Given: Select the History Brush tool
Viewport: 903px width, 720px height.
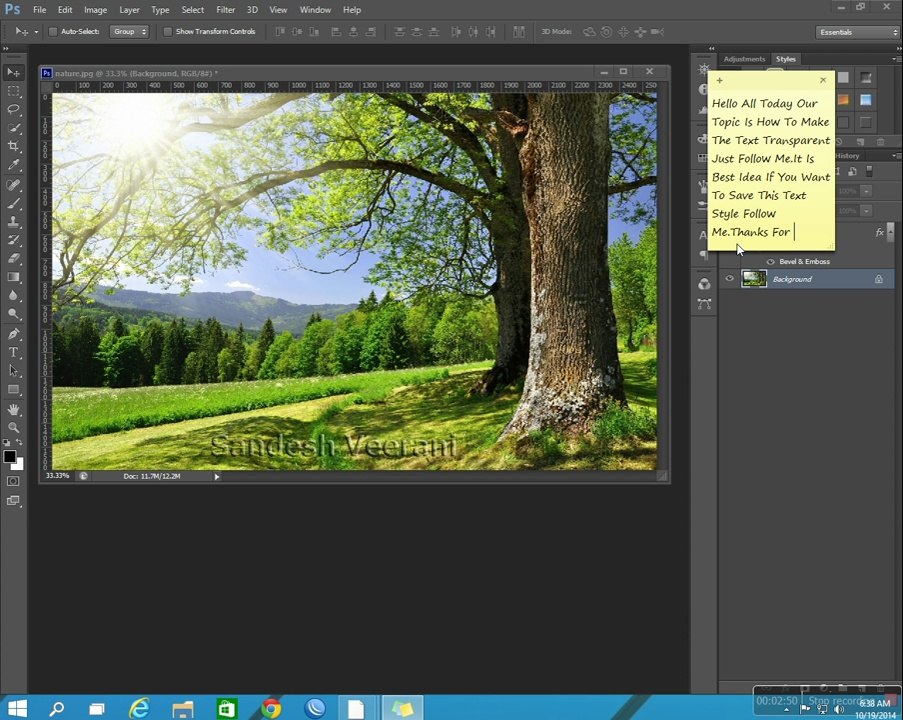Looking at the screenshot, I should pyautogui.click(x=13, y=240).
